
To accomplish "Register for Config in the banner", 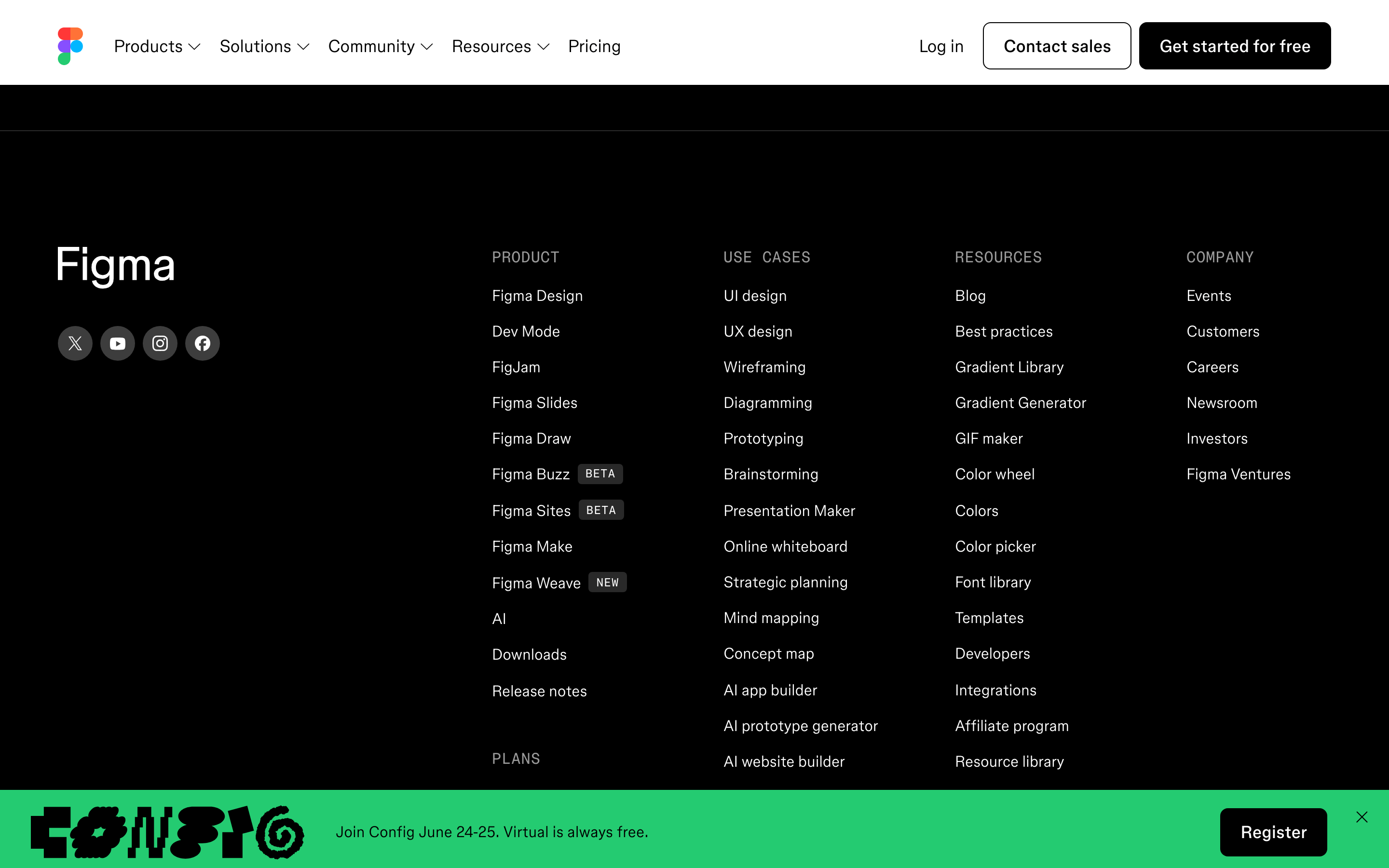I will 1273,832.
